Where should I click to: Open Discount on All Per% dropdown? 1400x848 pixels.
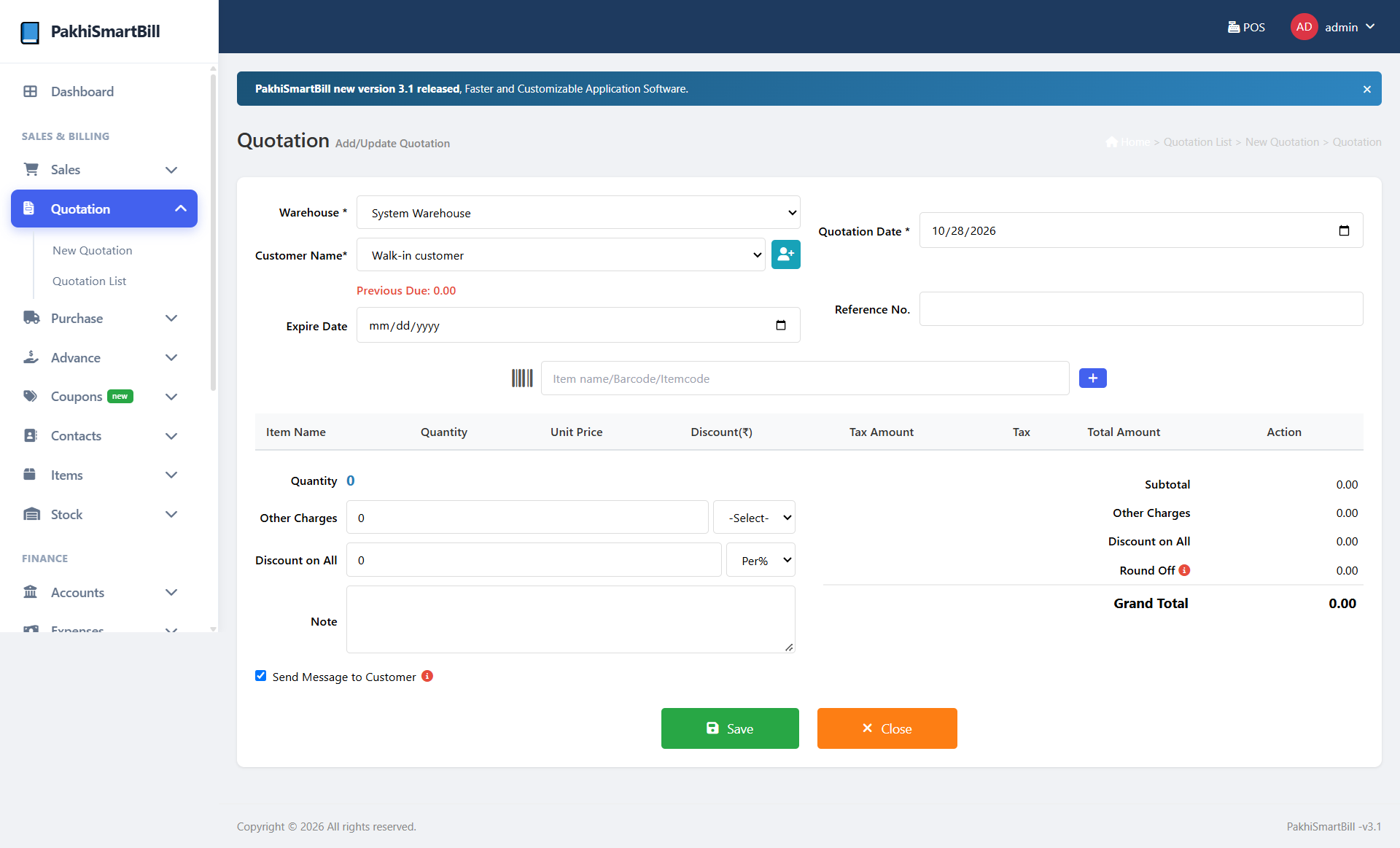761,560
